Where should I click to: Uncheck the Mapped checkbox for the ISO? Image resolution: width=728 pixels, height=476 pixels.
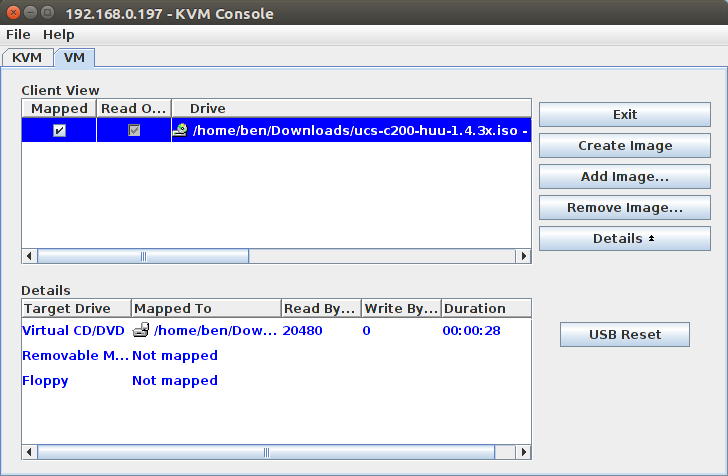[x=59, y=130]
